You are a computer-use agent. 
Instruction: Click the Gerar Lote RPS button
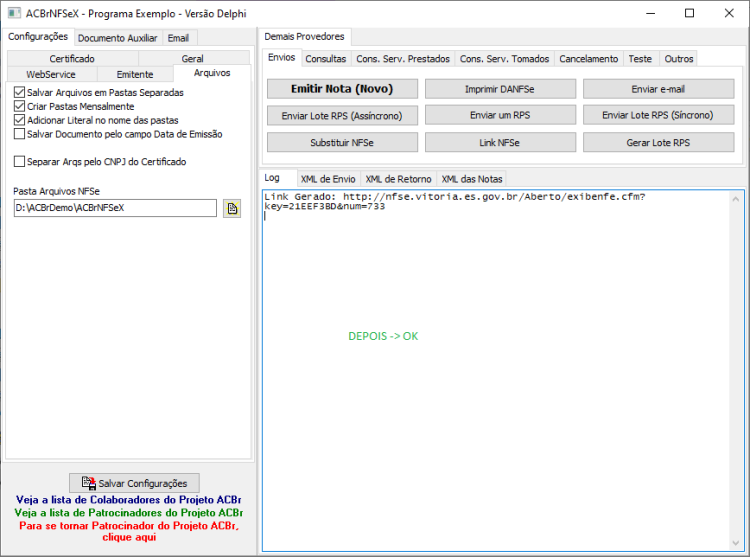tap(658, 142)
